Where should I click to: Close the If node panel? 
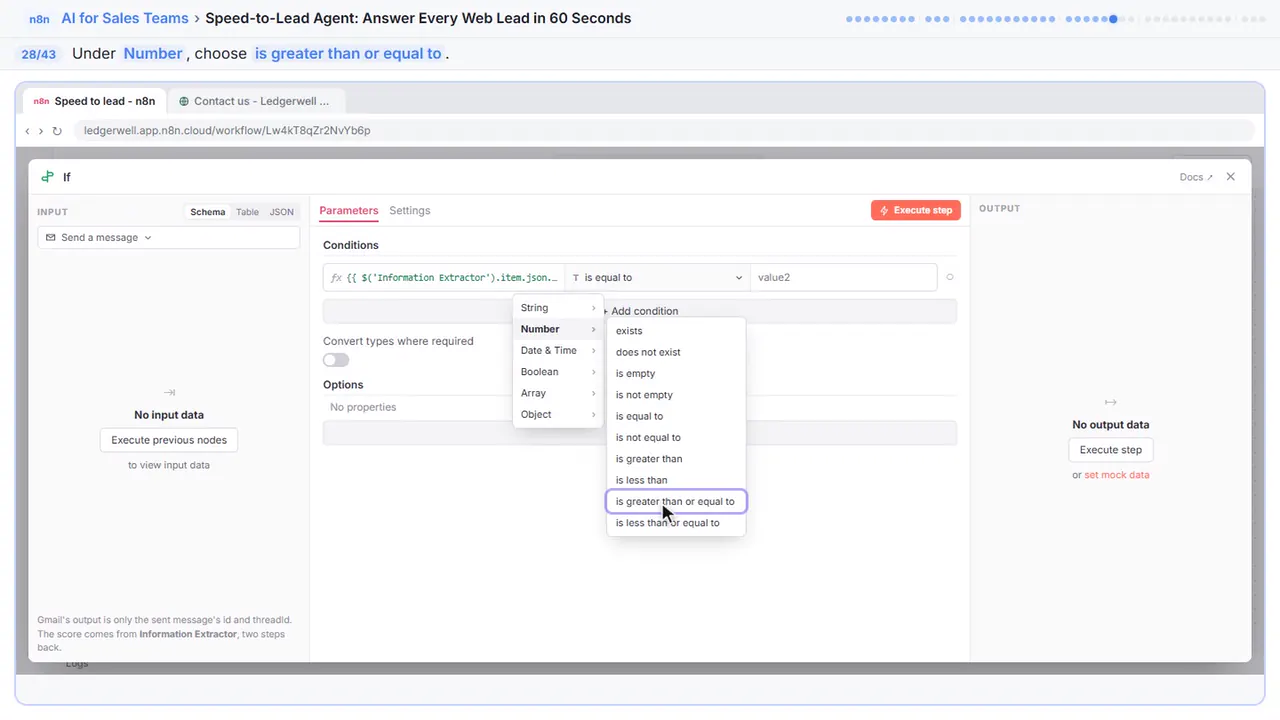click(x=1231, y=177)
